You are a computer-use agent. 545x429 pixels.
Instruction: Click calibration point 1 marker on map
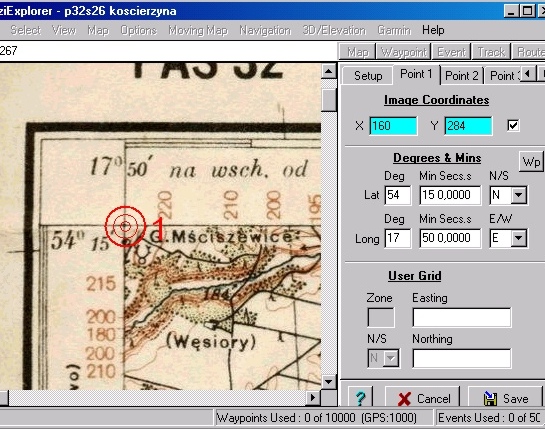(x=125, y=226)
